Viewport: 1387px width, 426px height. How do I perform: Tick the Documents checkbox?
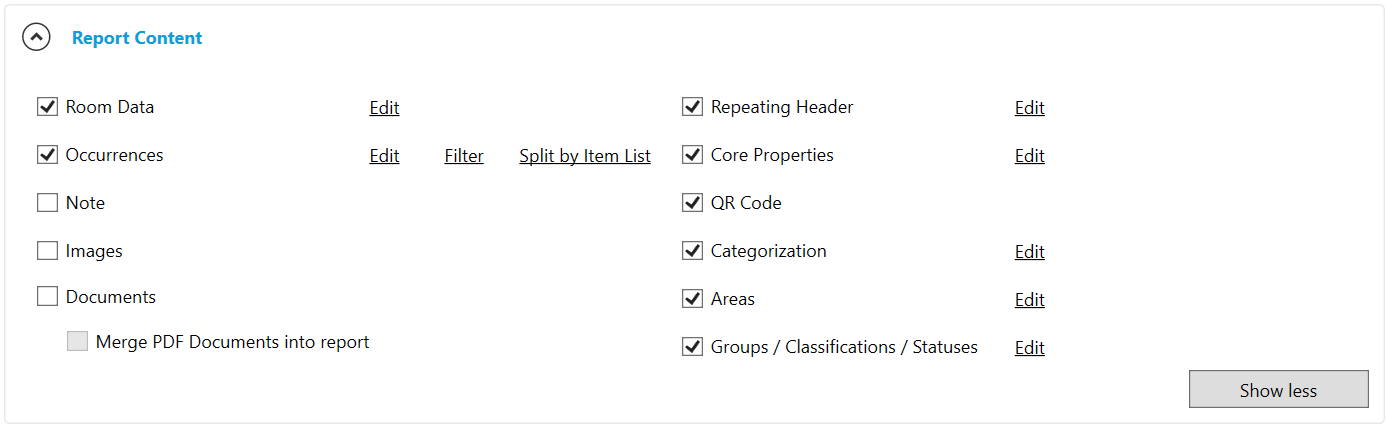point(47,297)
